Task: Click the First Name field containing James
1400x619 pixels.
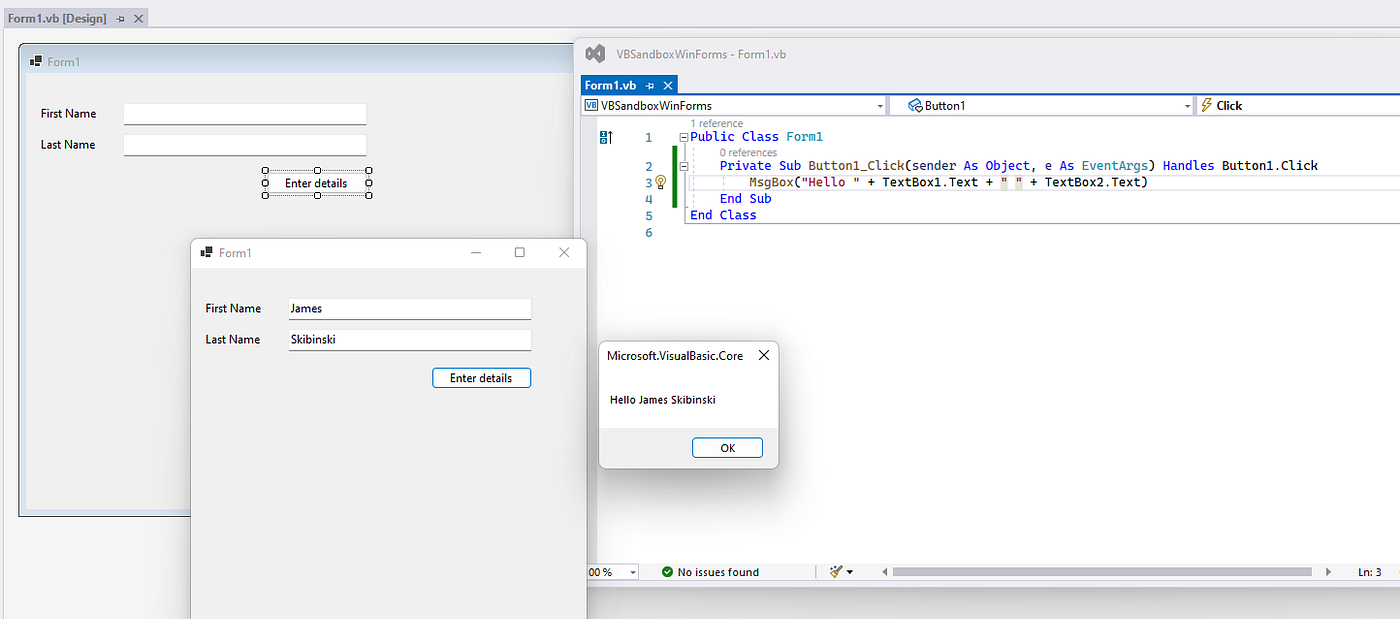Action: pos(410,309)
